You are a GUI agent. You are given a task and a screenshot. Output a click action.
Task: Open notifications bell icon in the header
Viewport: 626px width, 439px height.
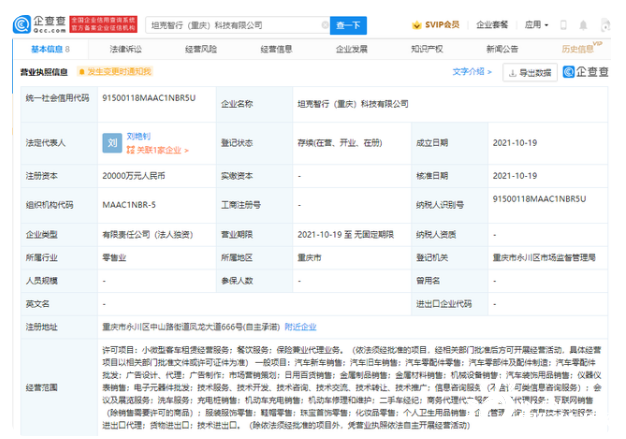583,25
